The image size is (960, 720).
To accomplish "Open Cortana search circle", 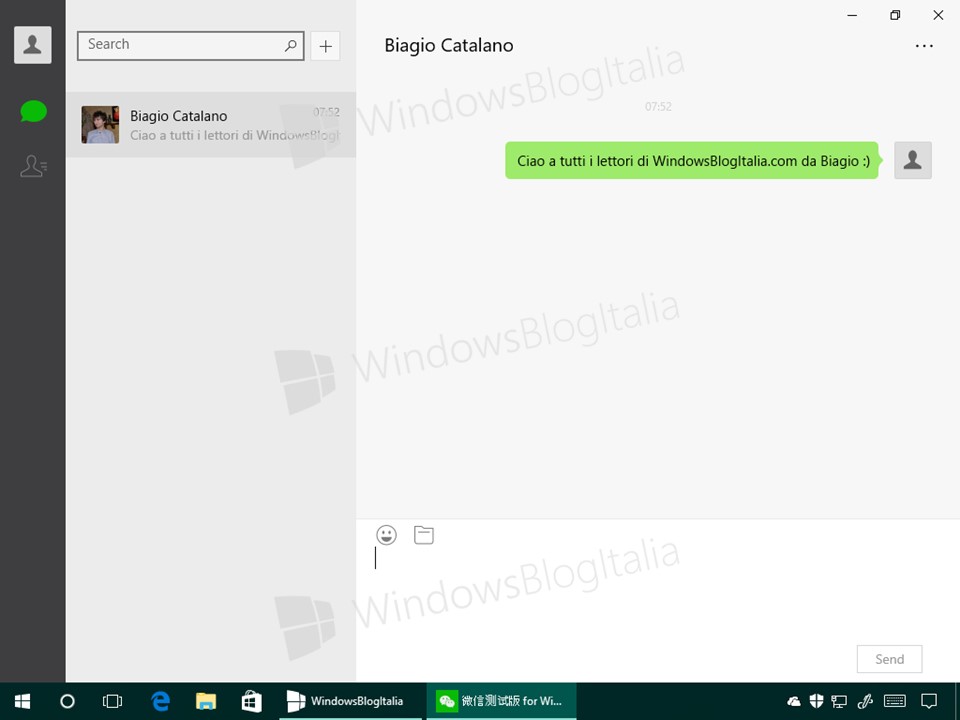I will pos(67,701).
